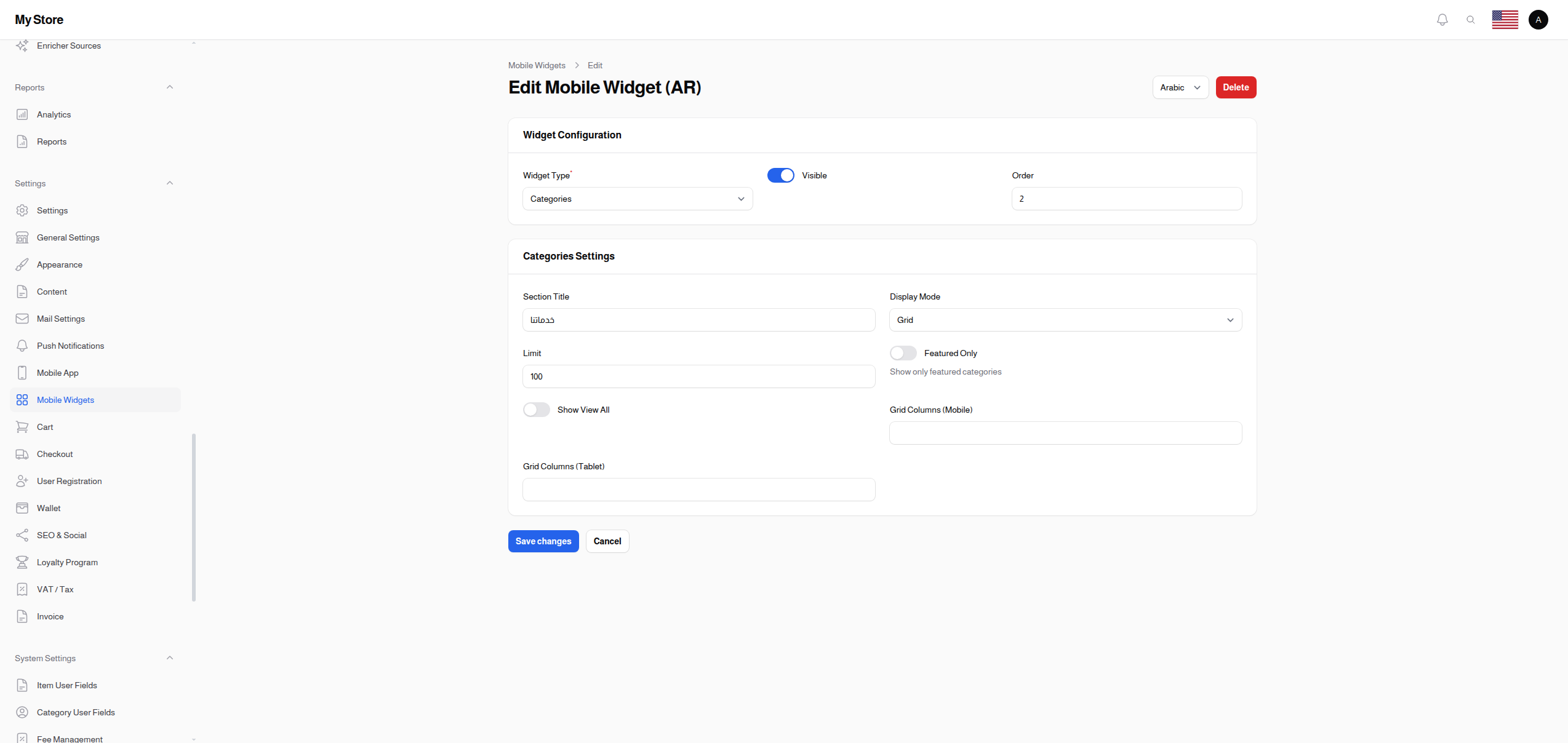Turn on Show View All
The image size is (1568, 743).
coord(536,409)
